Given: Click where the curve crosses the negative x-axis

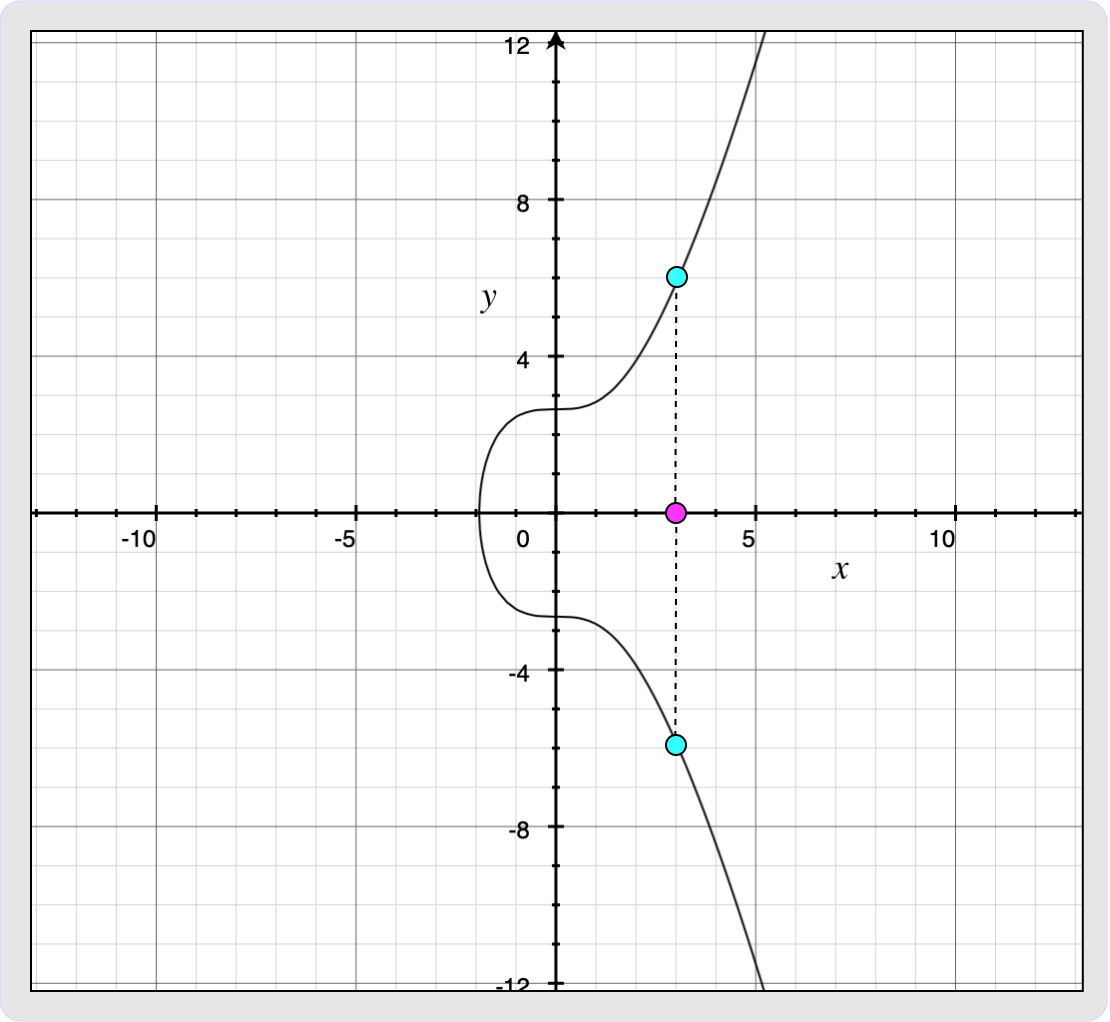Looking at the screenshot, I should [479, 513].
